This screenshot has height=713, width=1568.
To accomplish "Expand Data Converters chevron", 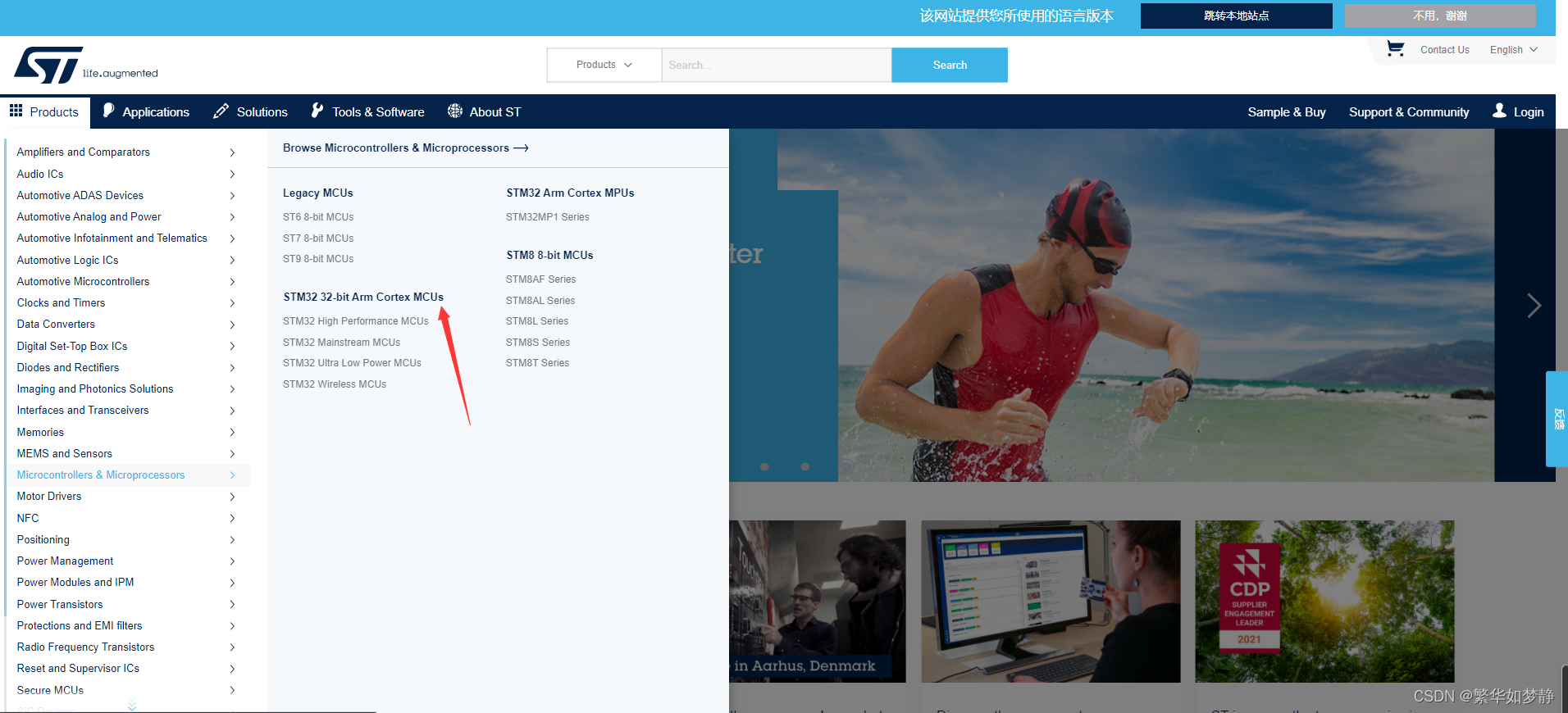I will click(232, 325).
